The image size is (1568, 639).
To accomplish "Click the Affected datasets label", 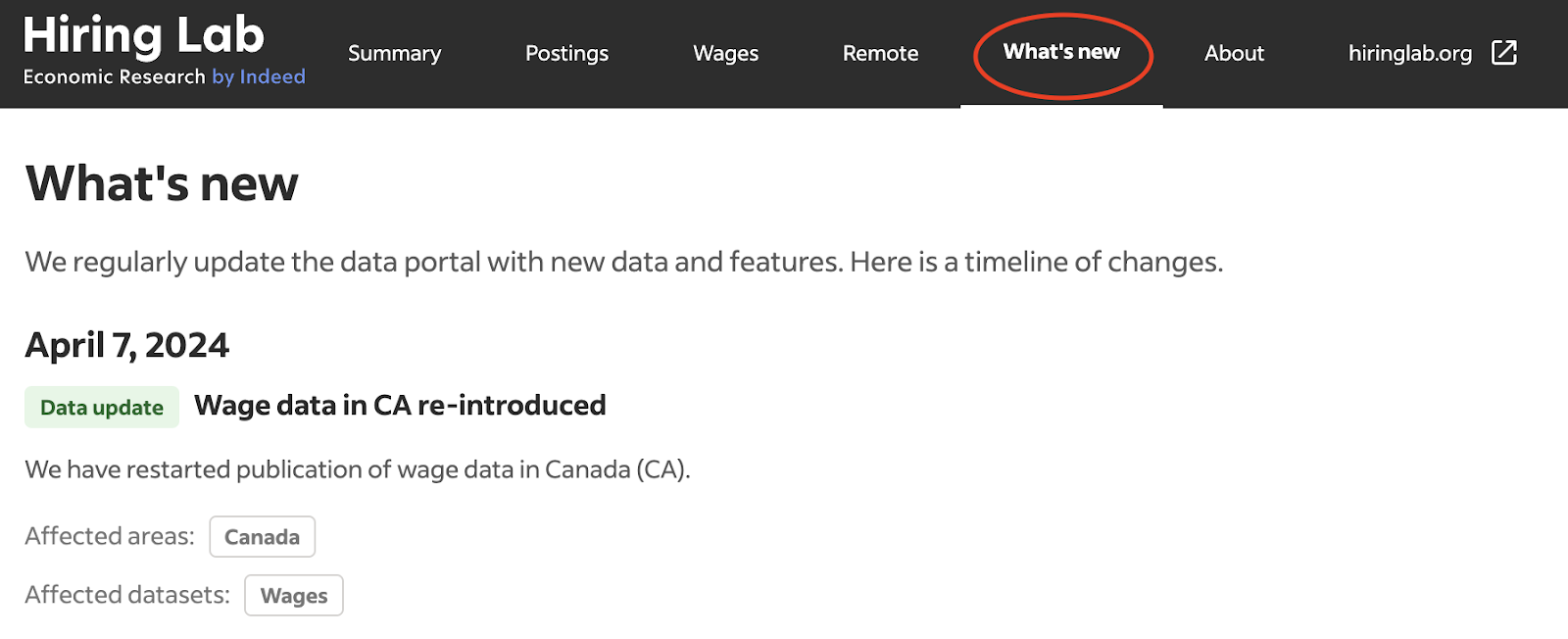I will 123,594.
